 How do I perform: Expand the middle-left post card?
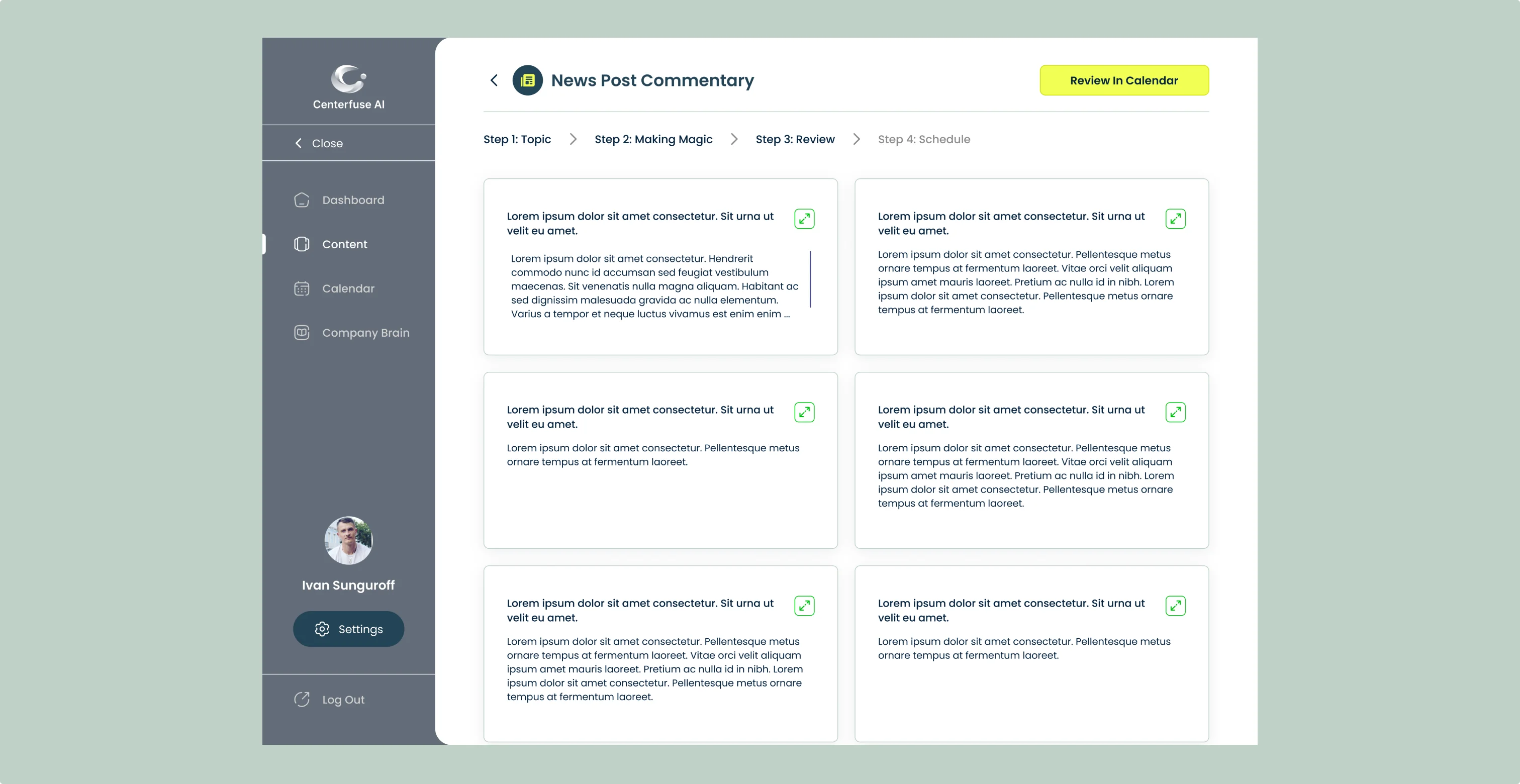(x=804, y=412)
